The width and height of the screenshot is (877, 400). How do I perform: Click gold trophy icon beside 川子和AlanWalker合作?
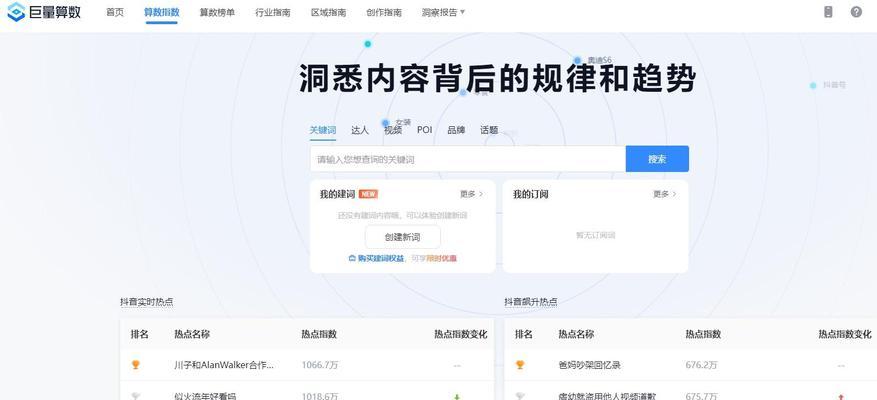pos(135,365)
